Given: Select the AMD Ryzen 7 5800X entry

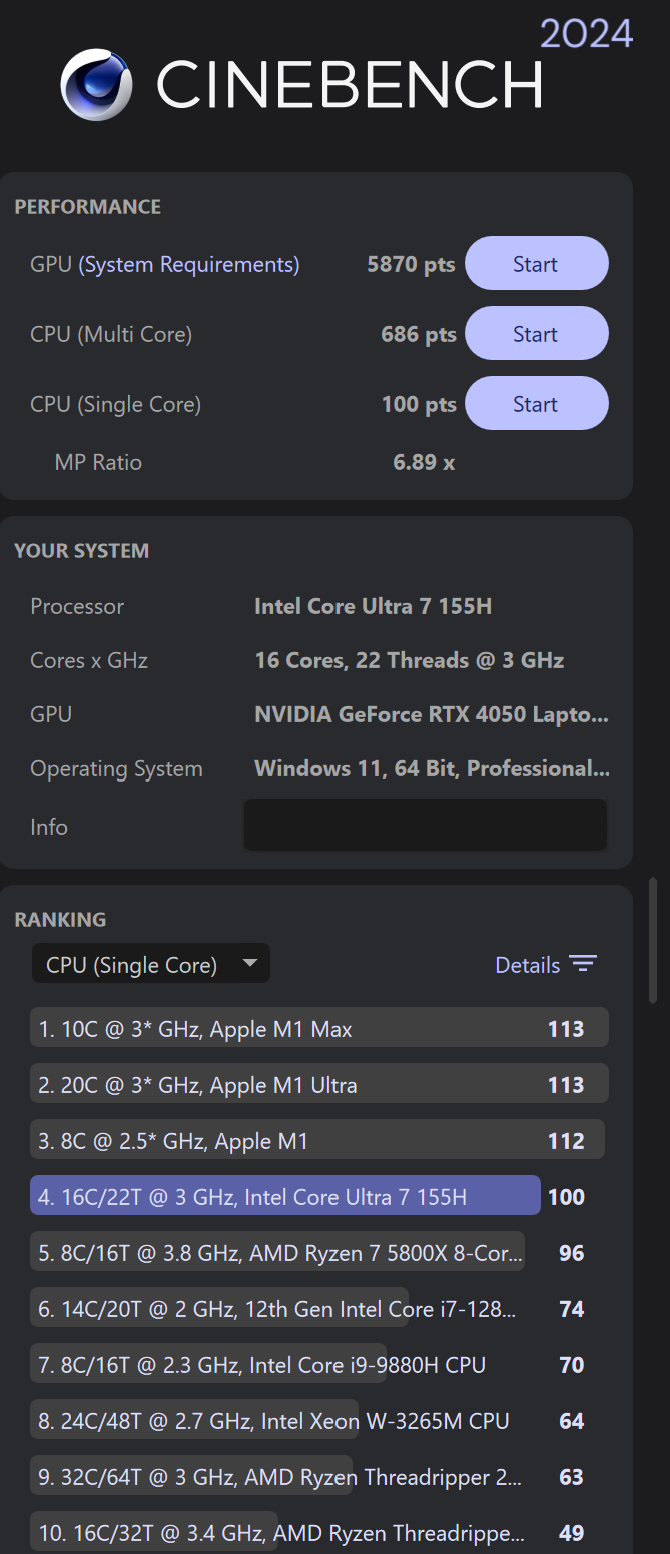Looking at the screenshot, I should click(280, 1253).
